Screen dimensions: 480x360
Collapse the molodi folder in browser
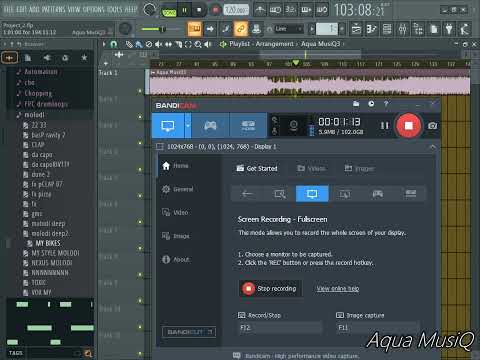click(31, 115)
